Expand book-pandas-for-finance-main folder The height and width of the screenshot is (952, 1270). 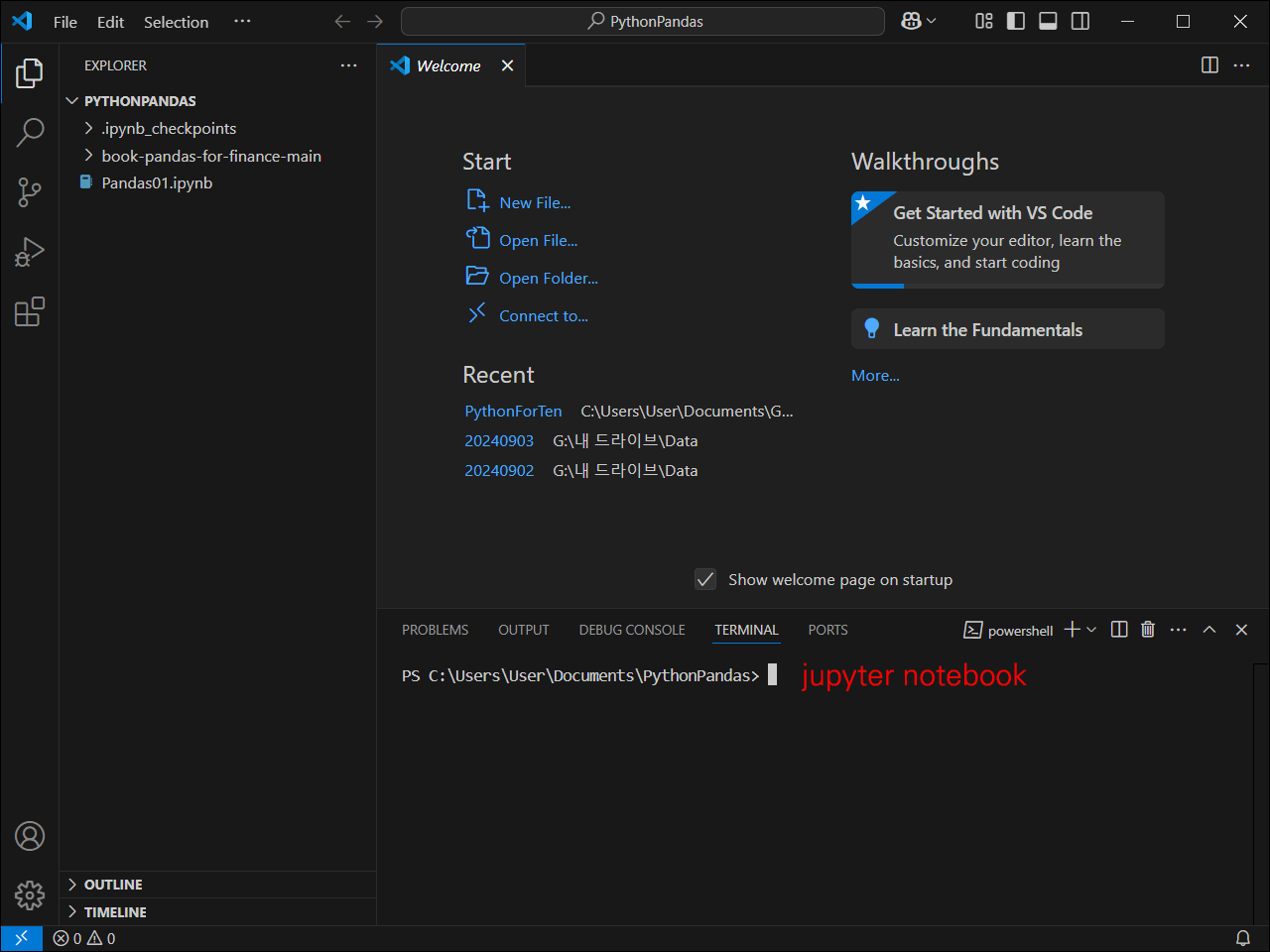click(x=218, y=156)
